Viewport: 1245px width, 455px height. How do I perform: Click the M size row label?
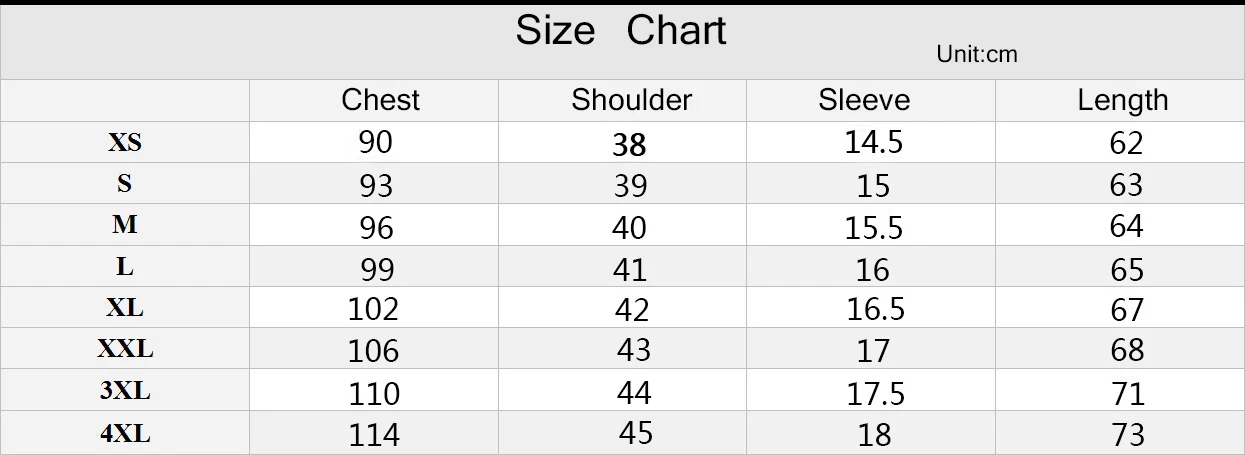pos(125,225)
